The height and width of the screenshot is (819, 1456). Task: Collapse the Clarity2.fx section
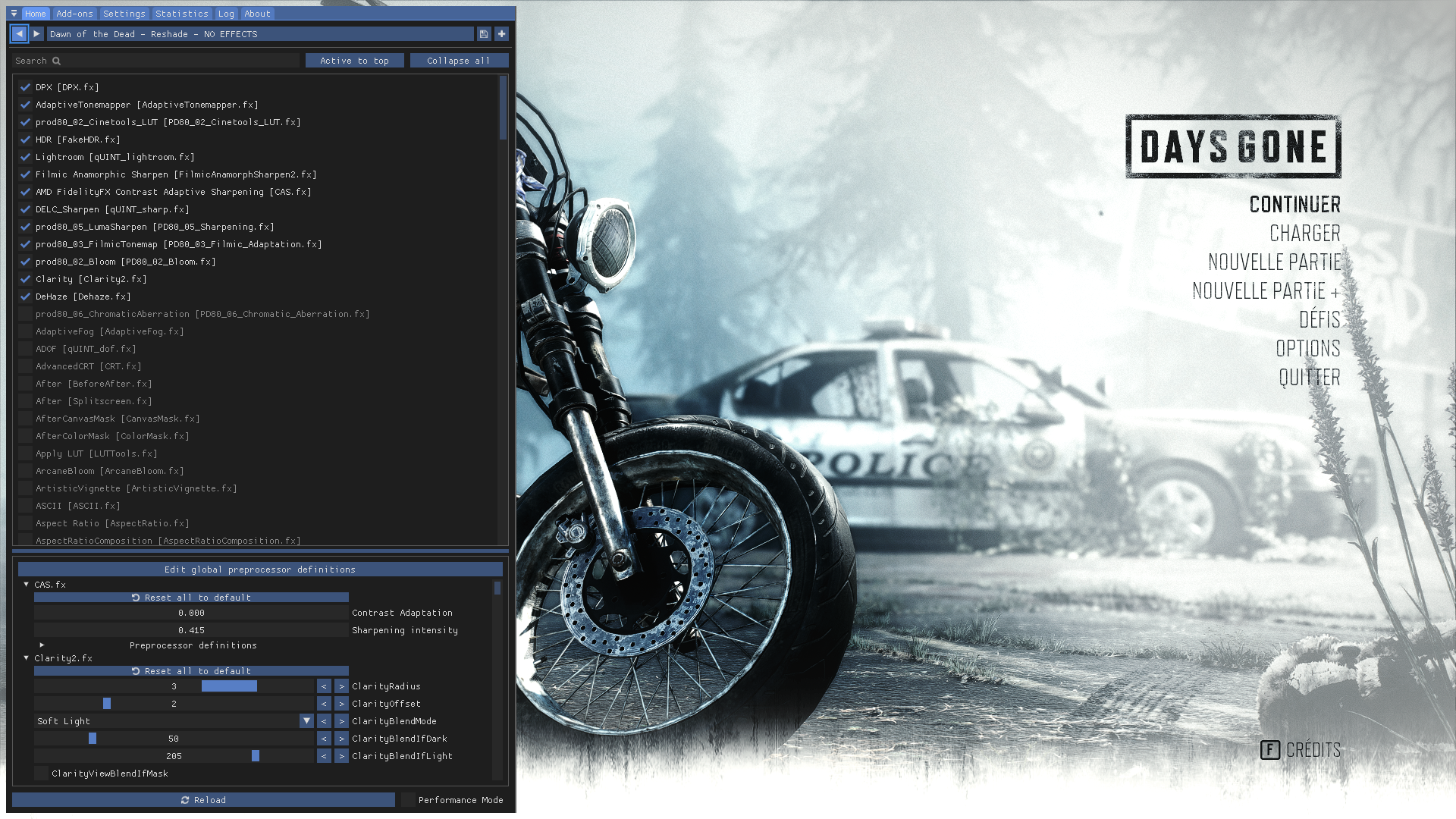(27, 658)
